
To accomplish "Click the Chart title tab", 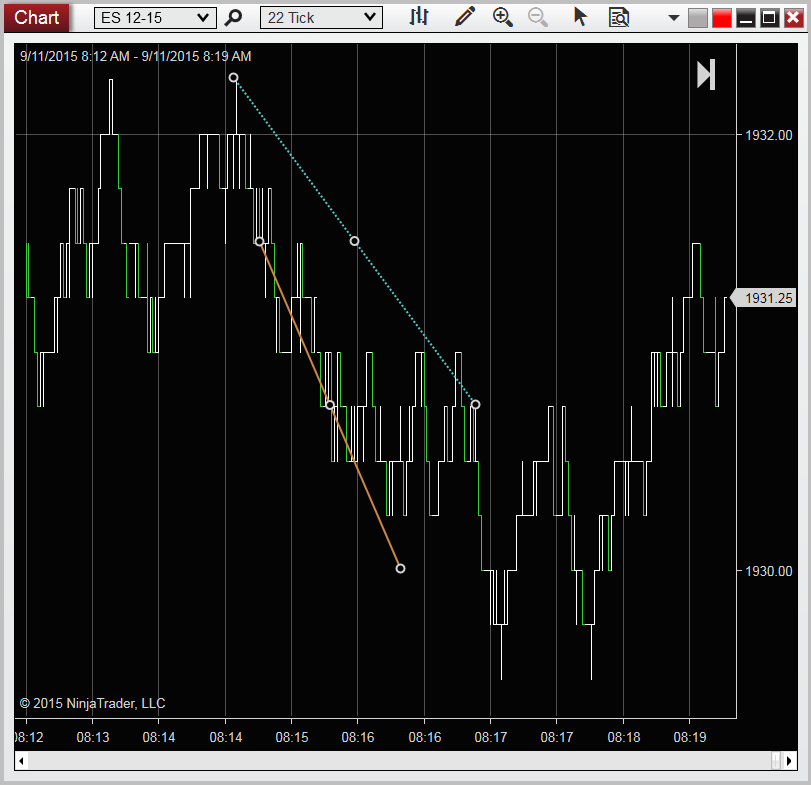I will (x=36, y=18).
